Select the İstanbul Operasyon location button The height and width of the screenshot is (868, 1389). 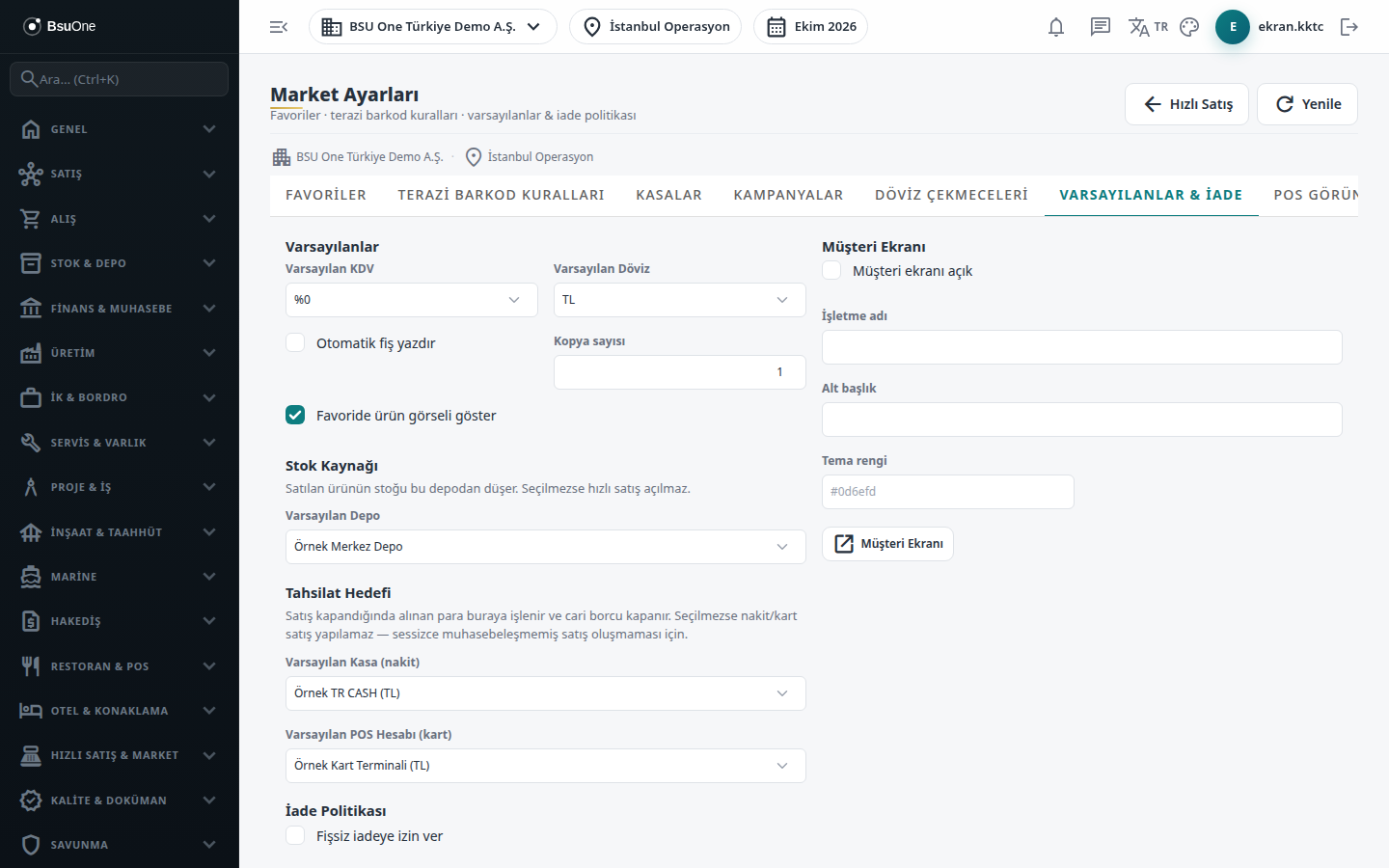(x=655, y=27)
